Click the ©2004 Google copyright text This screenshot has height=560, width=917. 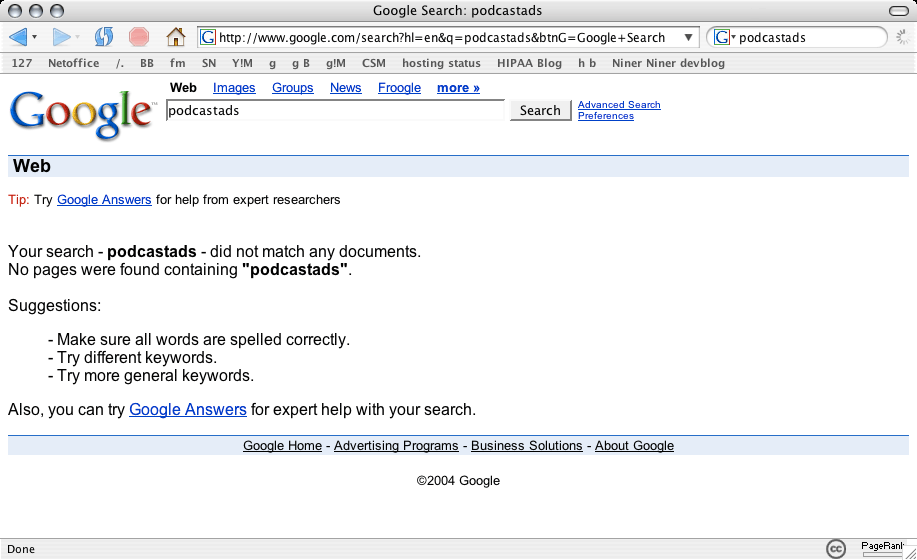(458, 481)
